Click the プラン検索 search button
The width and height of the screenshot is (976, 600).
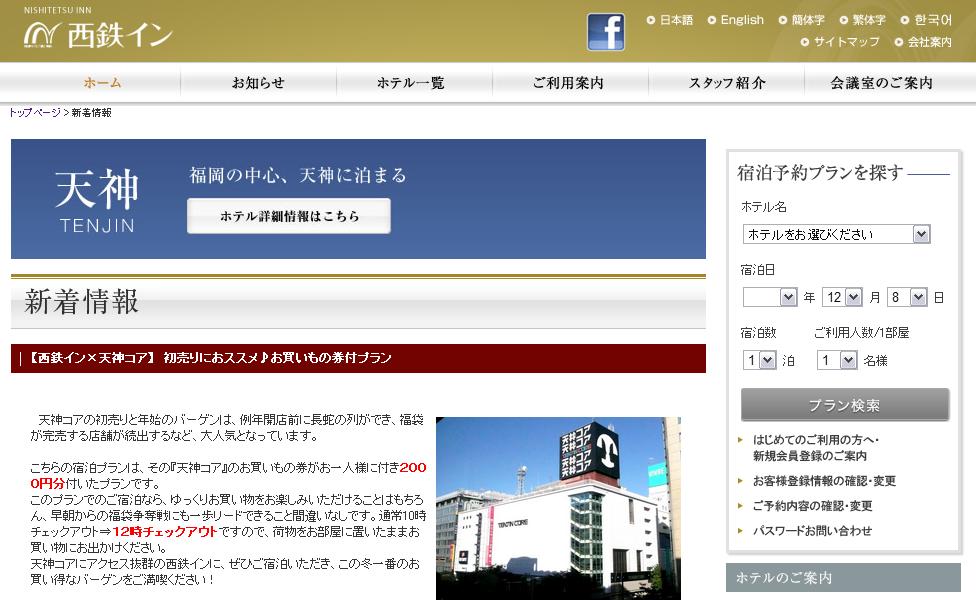click(845, 405)
